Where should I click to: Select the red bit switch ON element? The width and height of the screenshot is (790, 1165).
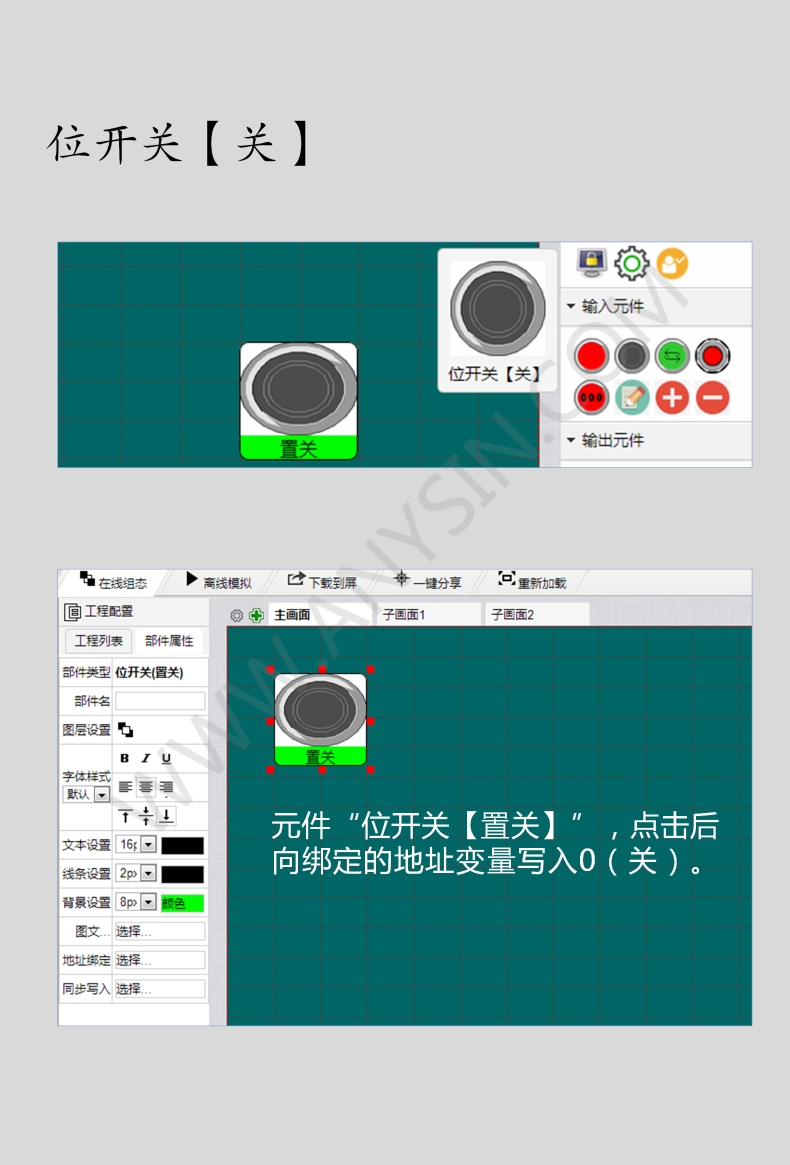(x=592, y=355)
